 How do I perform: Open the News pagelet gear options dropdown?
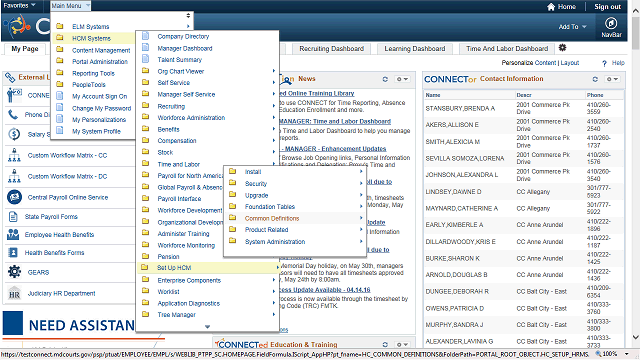402,79
